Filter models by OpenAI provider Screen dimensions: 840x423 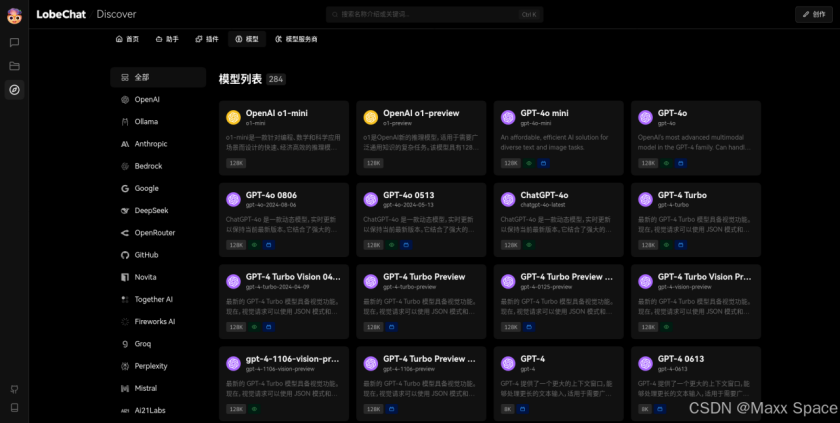pos(158,100)
